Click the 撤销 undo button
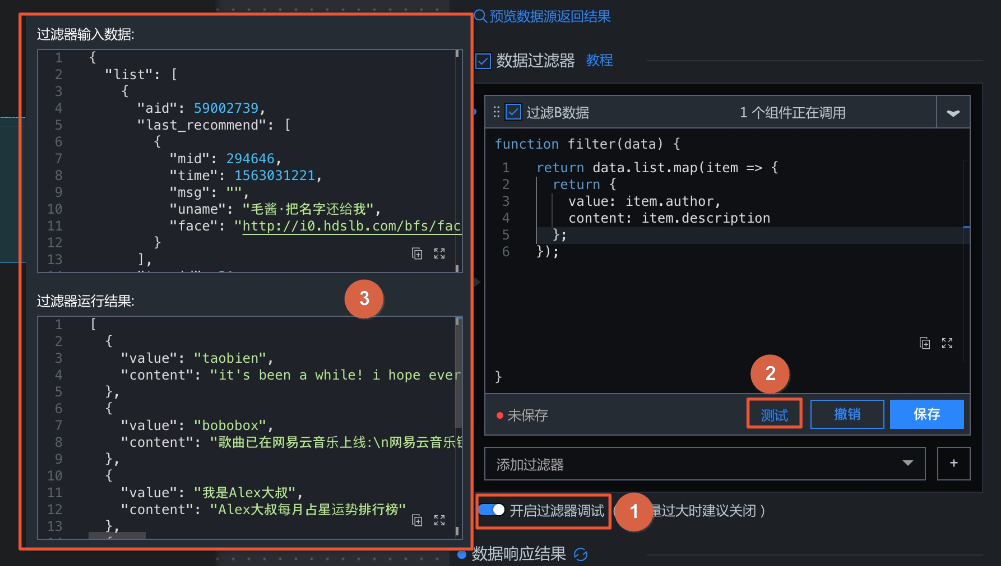The image size is (1001, 566). pyautogui.click(x=847, y=415)
